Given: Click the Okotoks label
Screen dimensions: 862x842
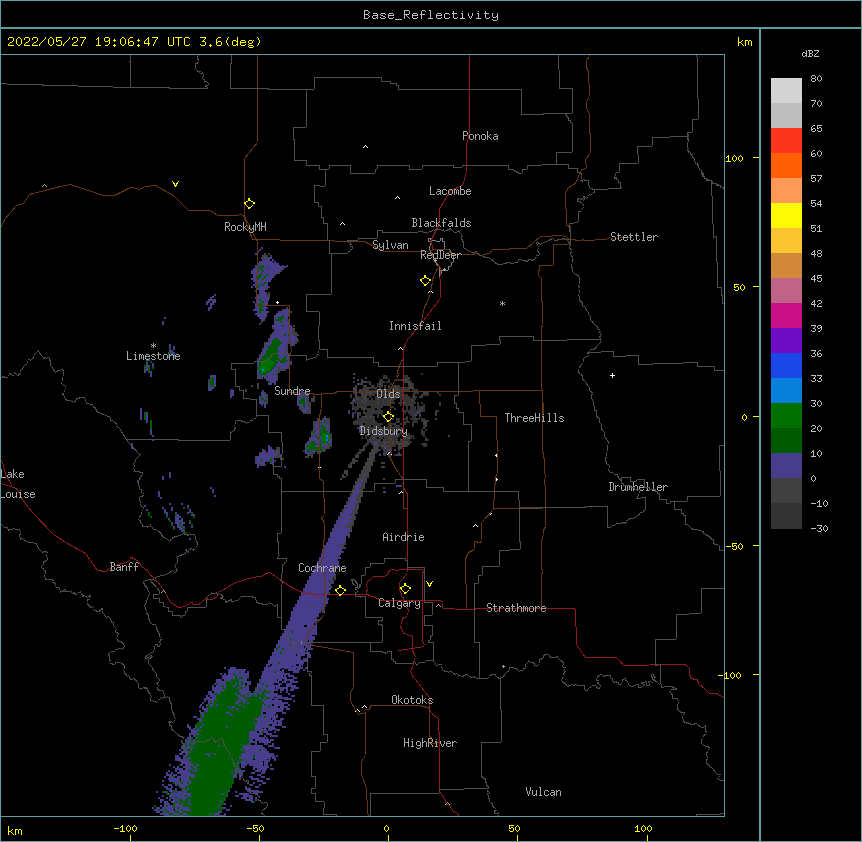Looking at the screenshot, I should 412,700.
